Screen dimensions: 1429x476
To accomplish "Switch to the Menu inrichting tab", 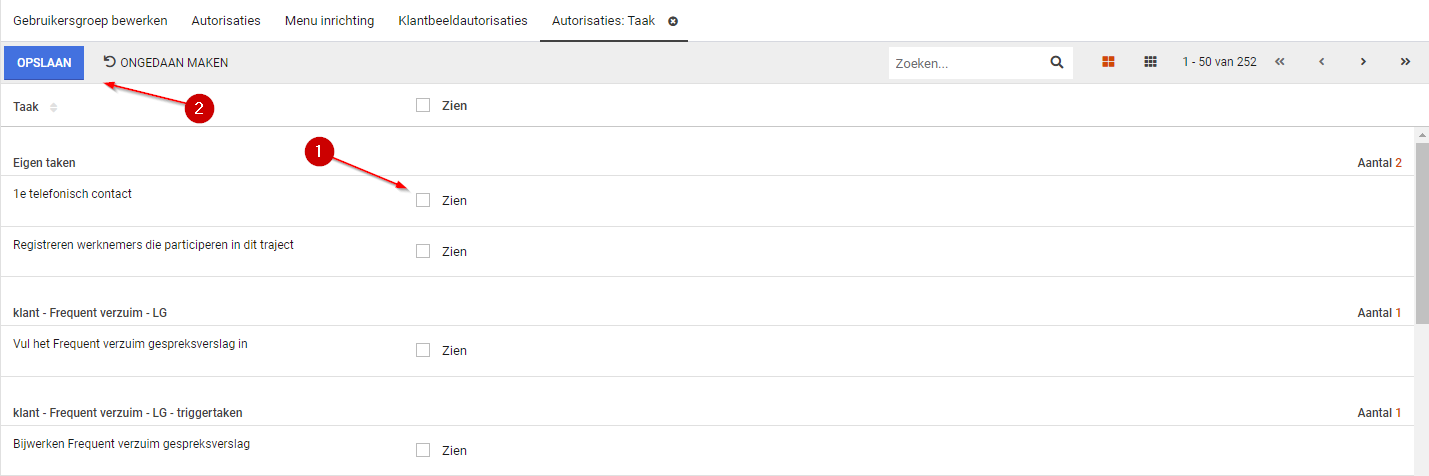I will pyautogui.click(x=329, y=21).
